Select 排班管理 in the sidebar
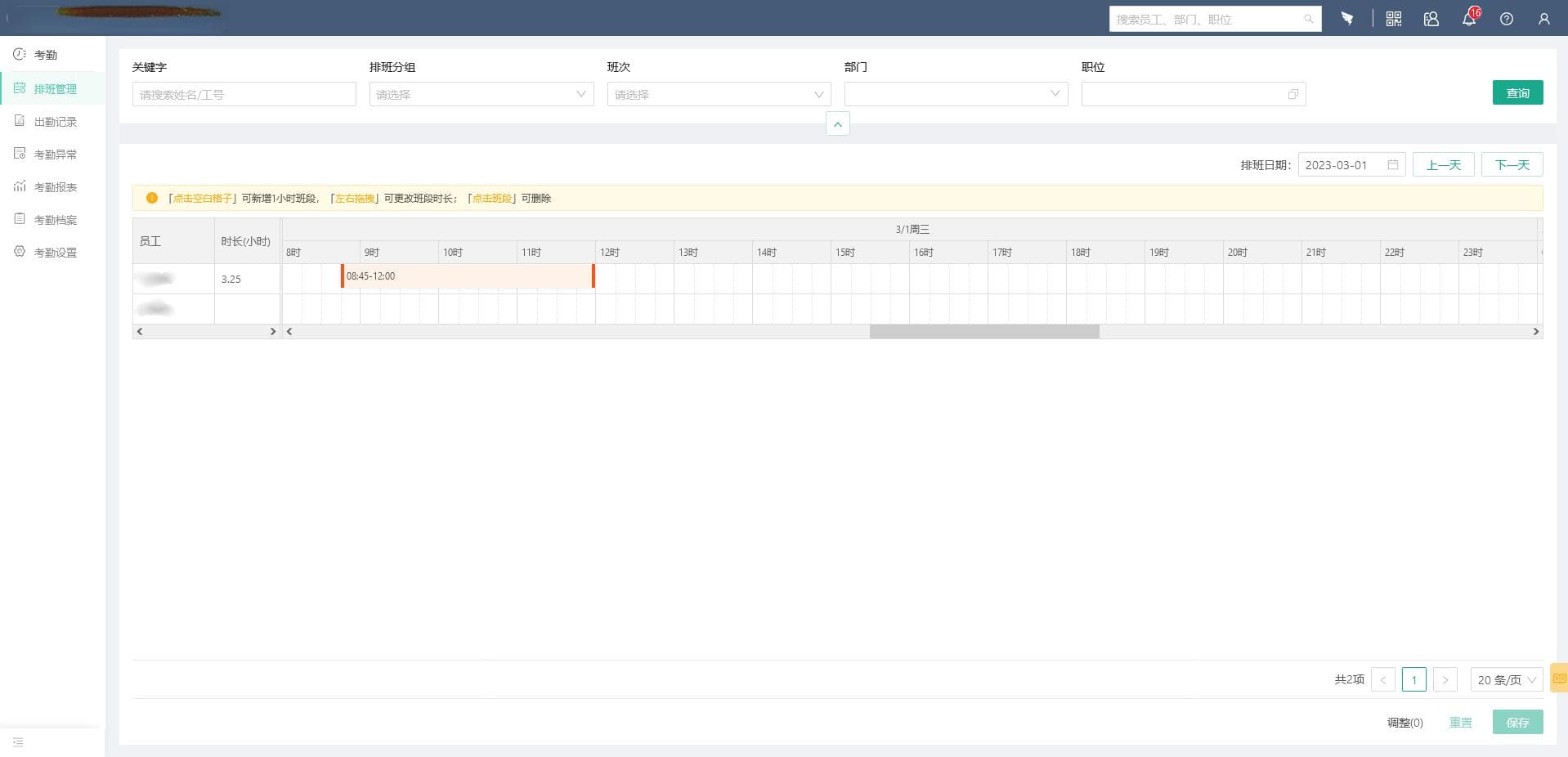The image size is (1568, 757). point(54,88)
